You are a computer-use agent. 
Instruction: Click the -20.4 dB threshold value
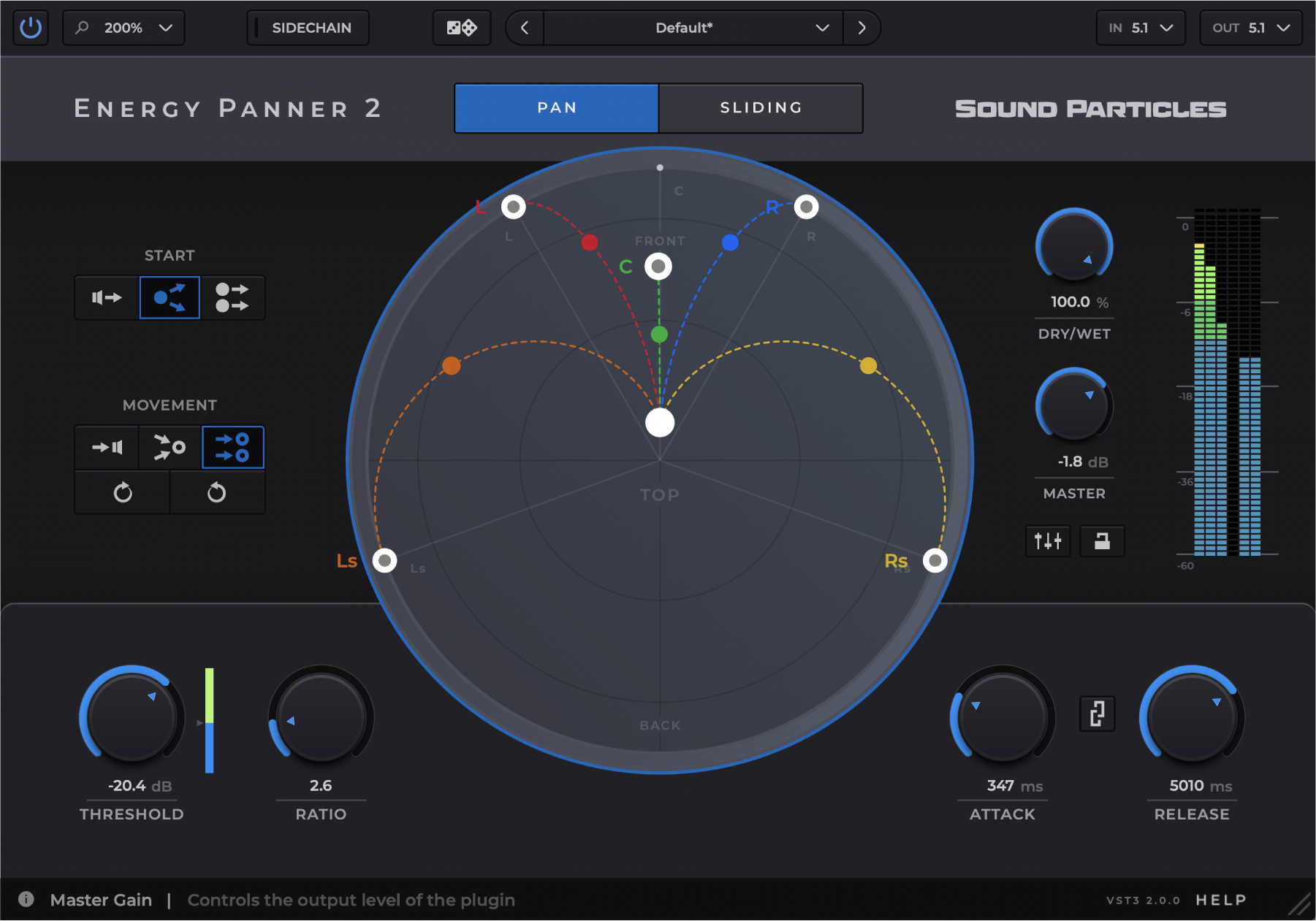(x=140, y=786)
